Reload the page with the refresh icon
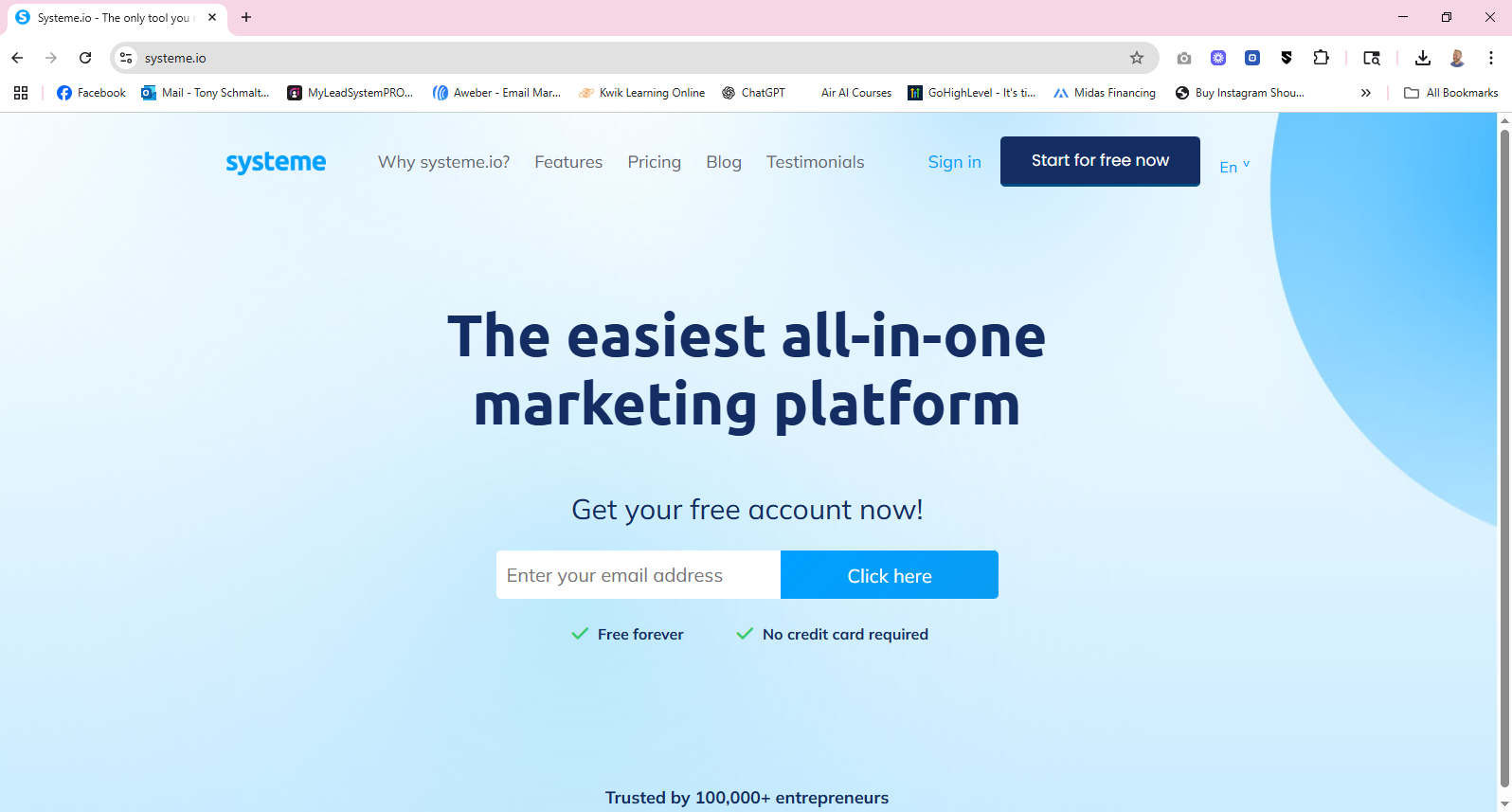 pos(85,58)
